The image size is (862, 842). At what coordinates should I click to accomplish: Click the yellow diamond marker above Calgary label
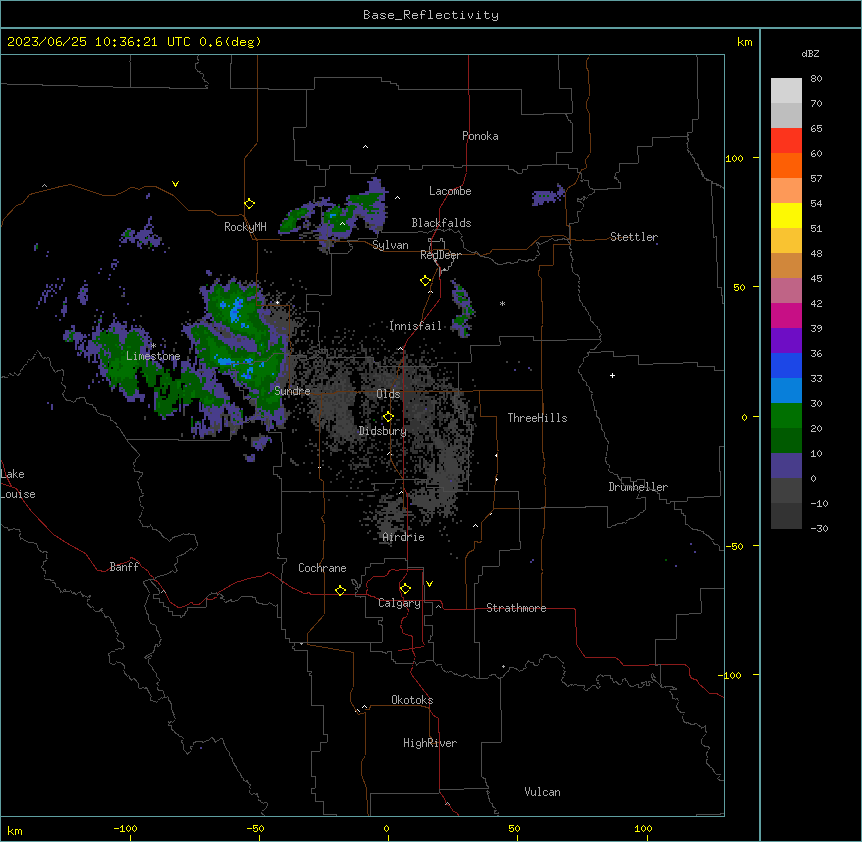pos(405,589)
